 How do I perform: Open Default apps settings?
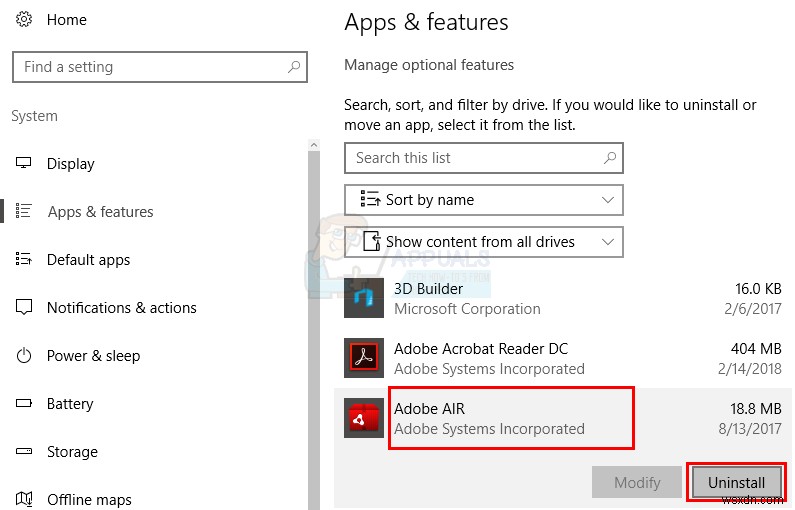[88, 260]
